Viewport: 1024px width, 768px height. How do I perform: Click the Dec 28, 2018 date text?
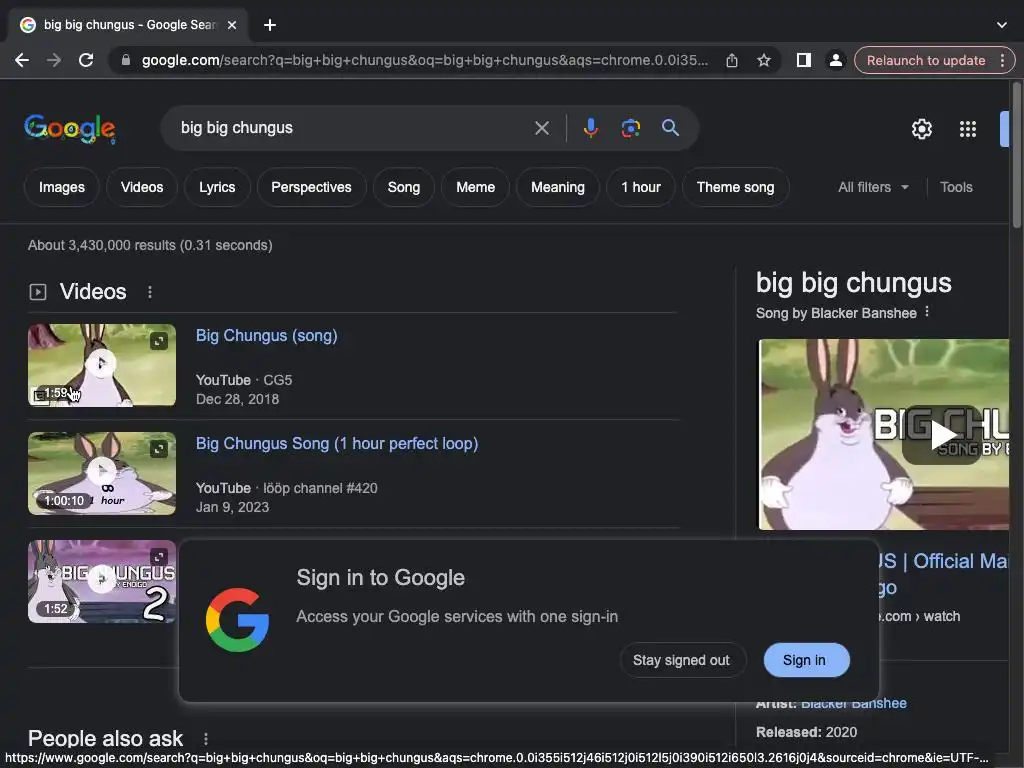point(238,399)
